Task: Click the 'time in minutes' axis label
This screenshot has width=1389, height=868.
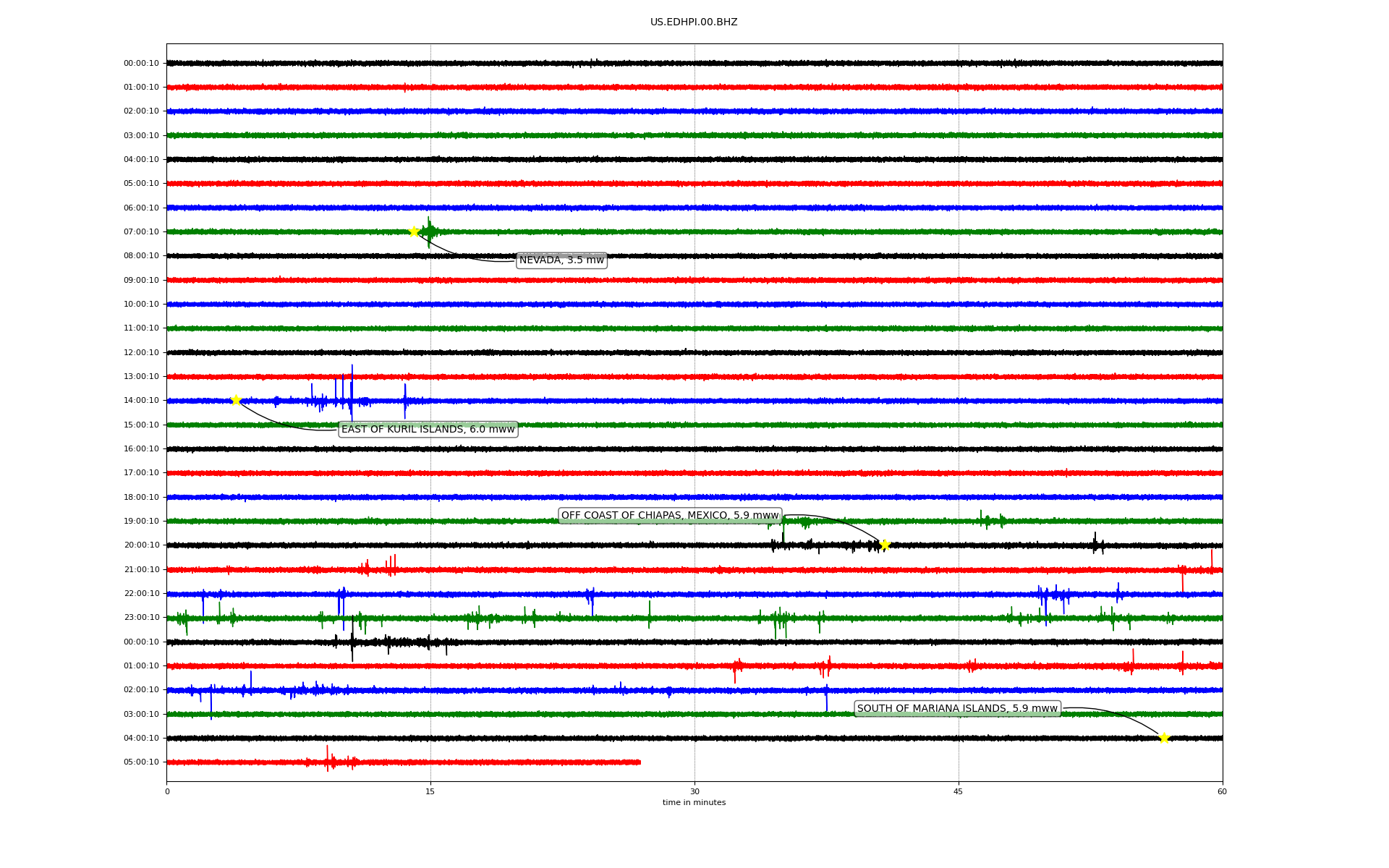Action: [x=694, y=802]
